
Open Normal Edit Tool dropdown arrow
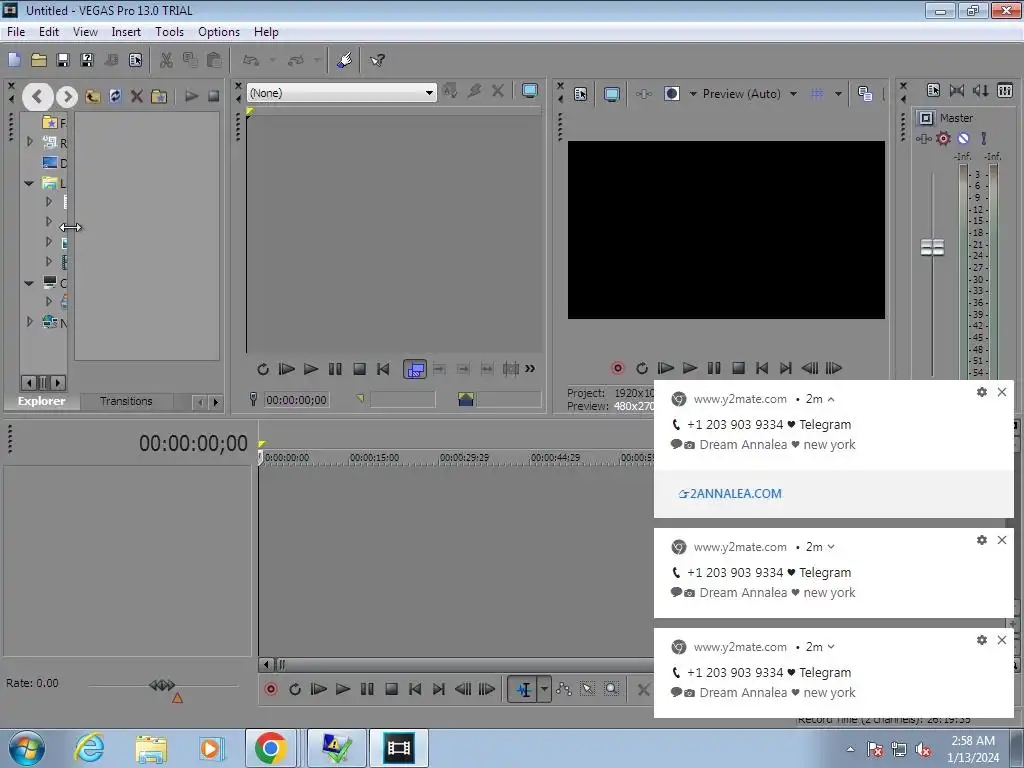click(544, 689)
